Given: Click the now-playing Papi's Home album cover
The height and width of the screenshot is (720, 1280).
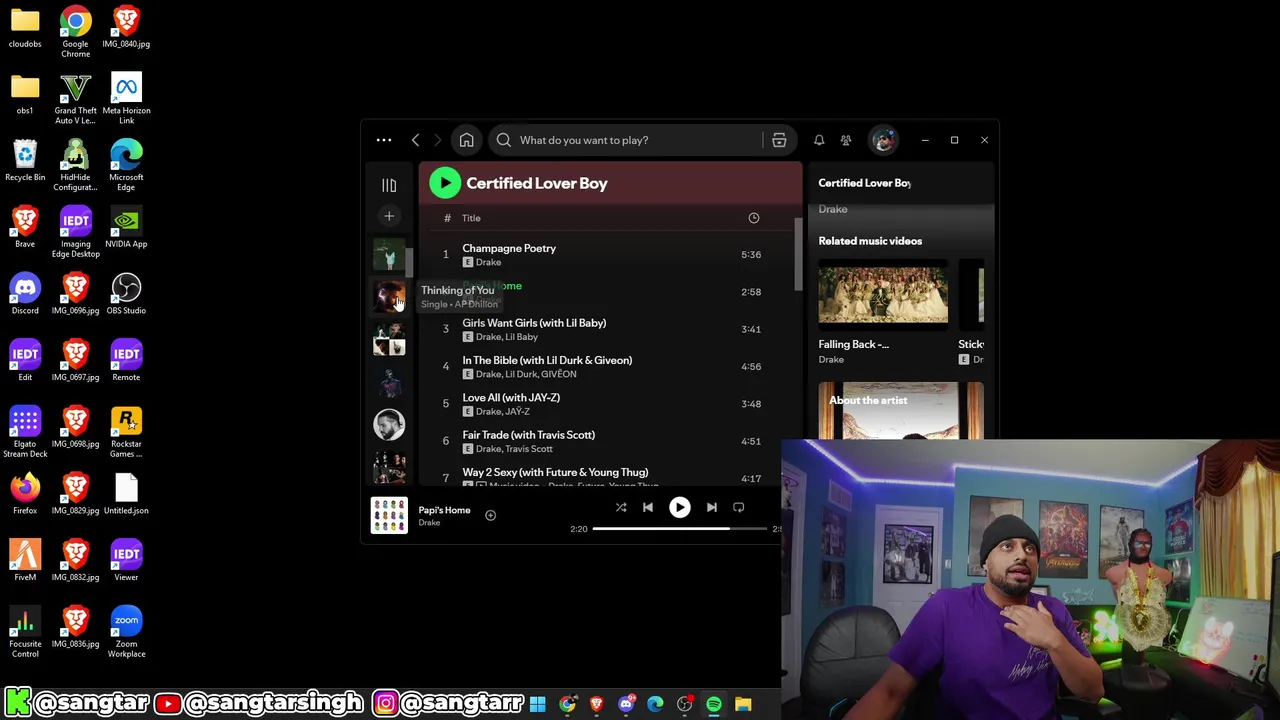Looking at the screenshot, I should (389, 516).
